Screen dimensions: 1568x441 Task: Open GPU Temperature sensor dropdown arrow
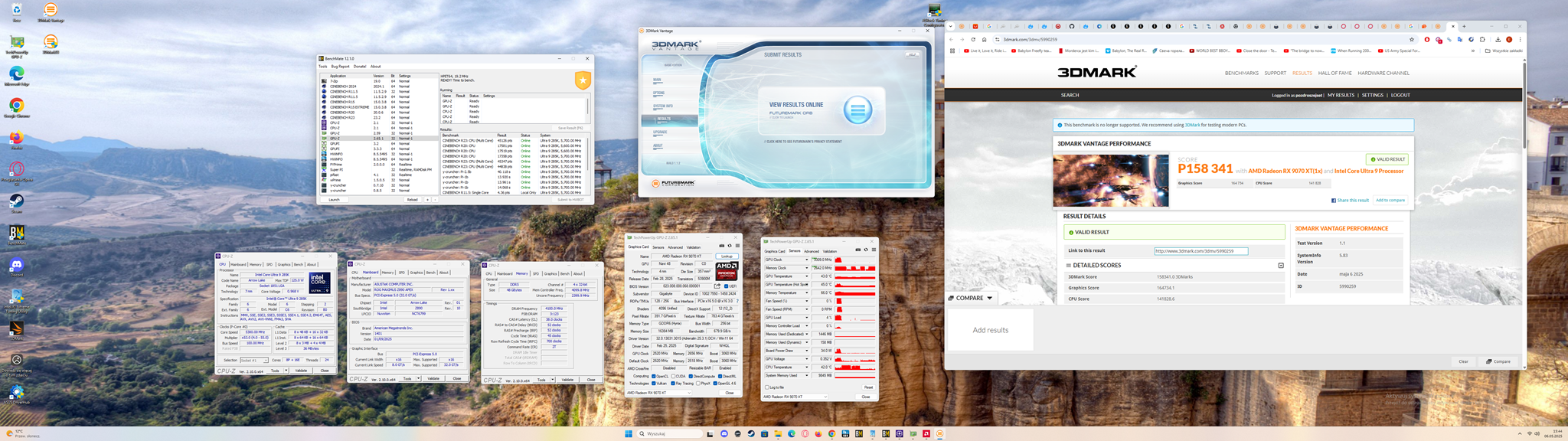click(807, 276)
